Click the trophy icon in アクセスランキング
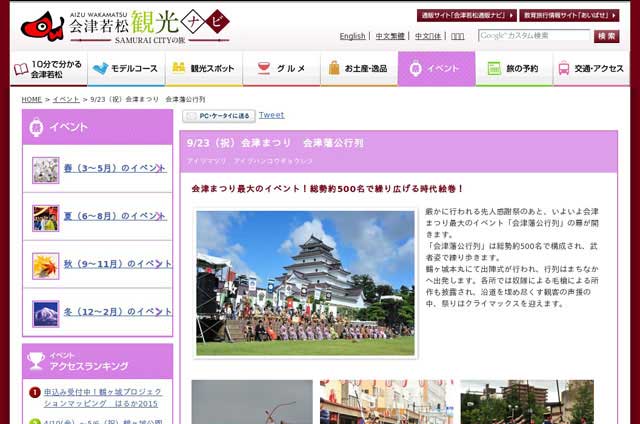The width and height of the screenshot is (640, 424). click(x=36, y=361)
